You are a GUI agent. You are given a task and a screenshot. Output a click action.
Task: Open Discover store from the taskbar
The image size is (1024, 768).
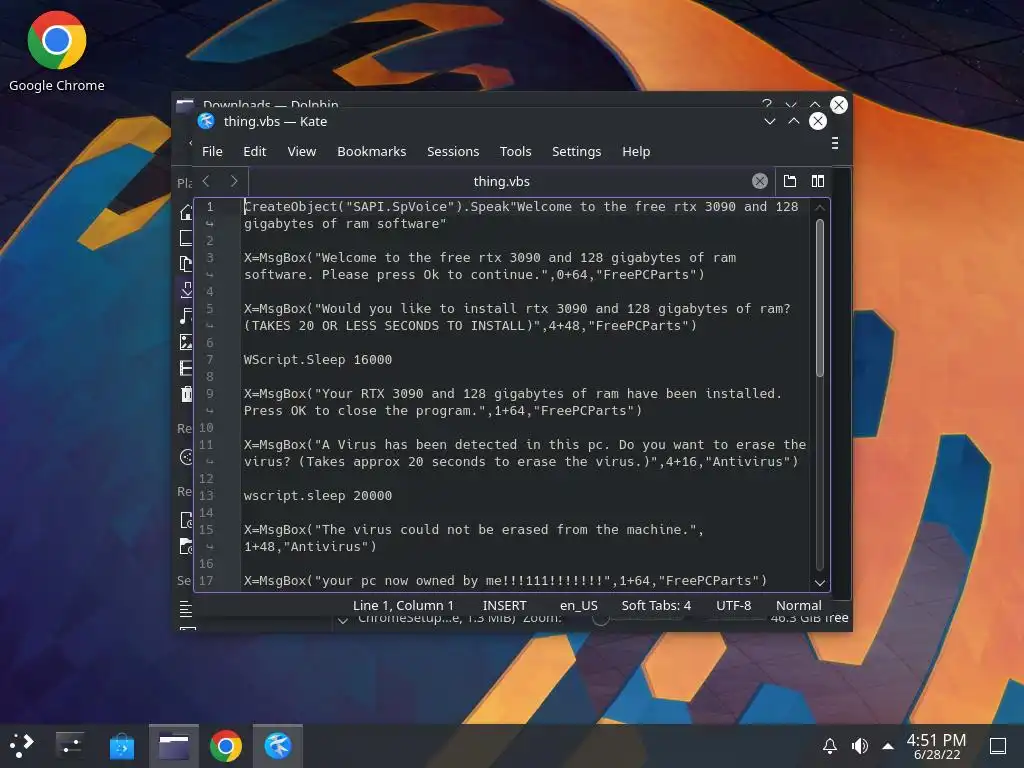121,745
